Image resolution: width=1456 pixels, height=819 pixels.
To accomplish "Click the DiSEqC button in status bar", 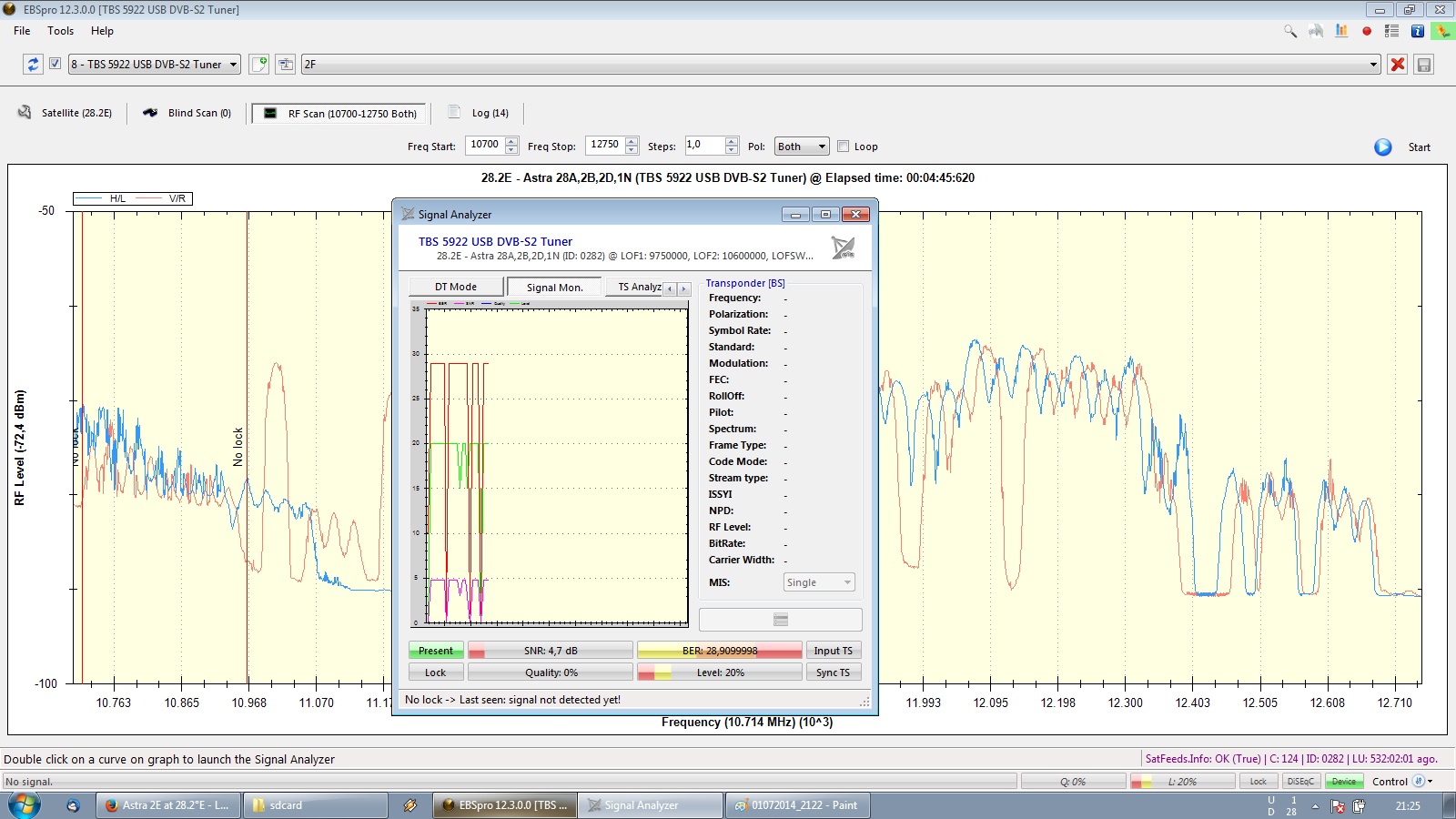I will click(x=1301, y=782).
